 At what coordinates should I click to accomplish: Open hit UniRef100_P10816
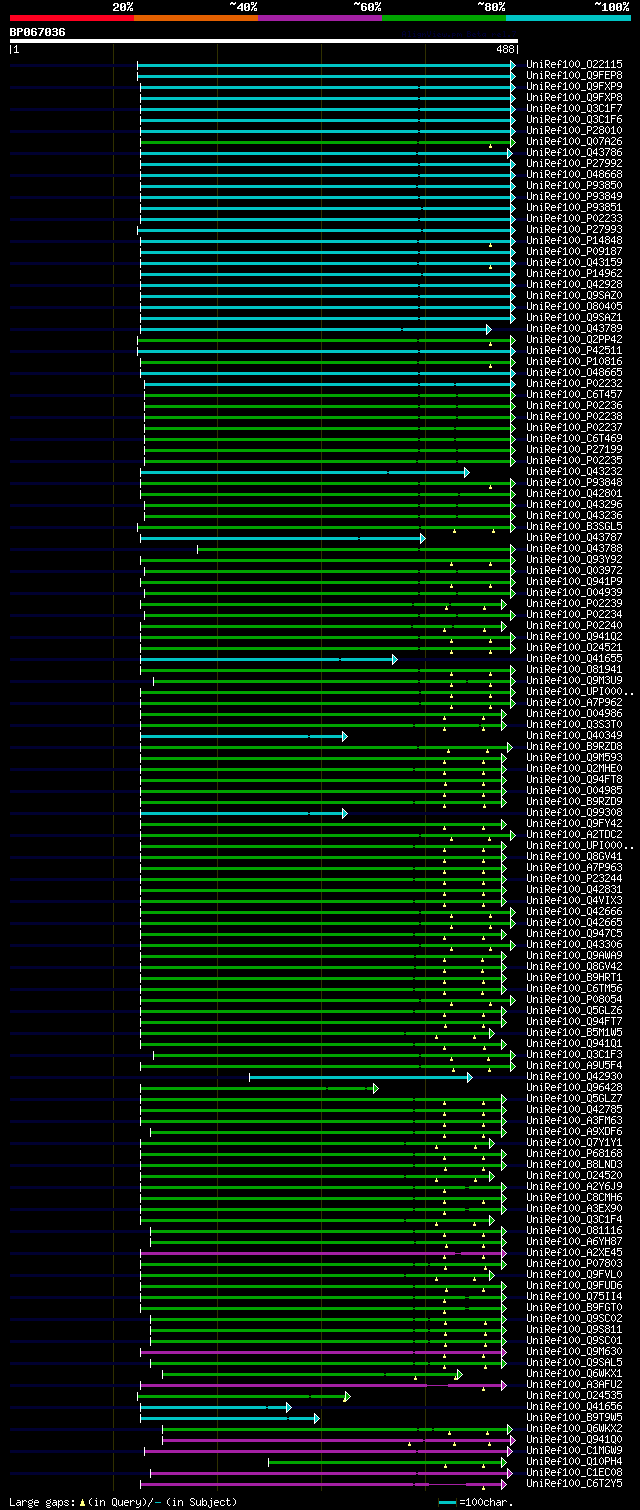tap(574, 361)
